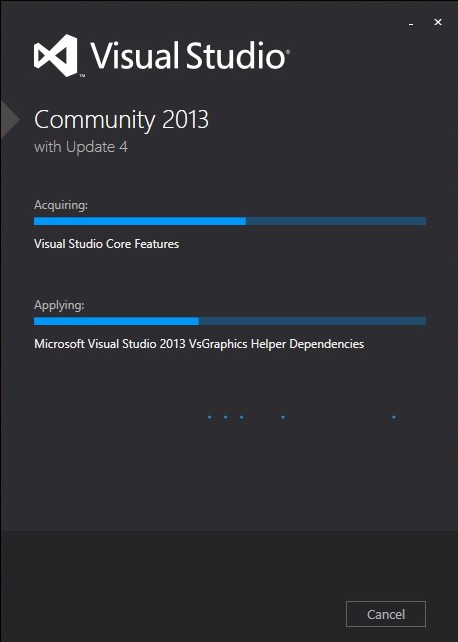Screen dimensions: 458x642
Task: Click the VsGraphics Helper Dependencies status text
Action: coord(199,344)
